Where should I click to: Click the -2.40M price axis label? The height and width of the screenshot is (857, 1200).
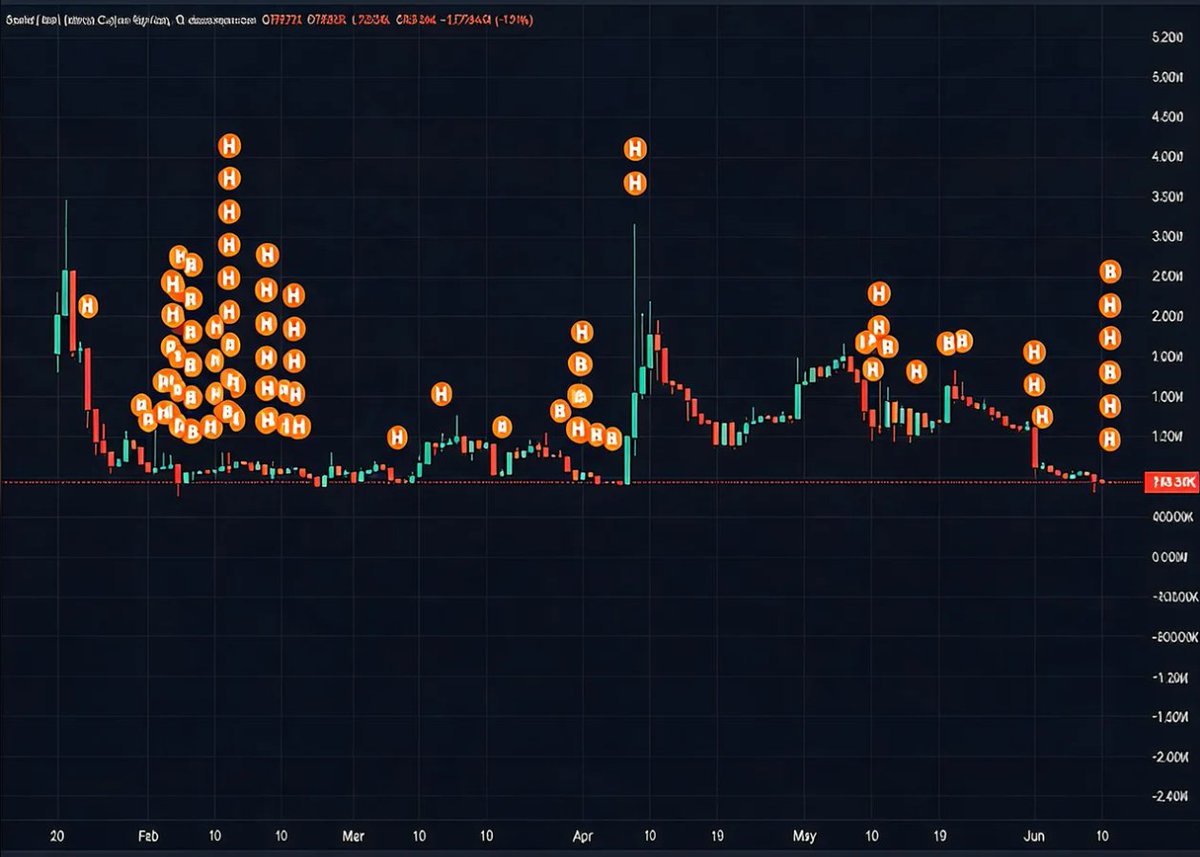point(1171,797)
